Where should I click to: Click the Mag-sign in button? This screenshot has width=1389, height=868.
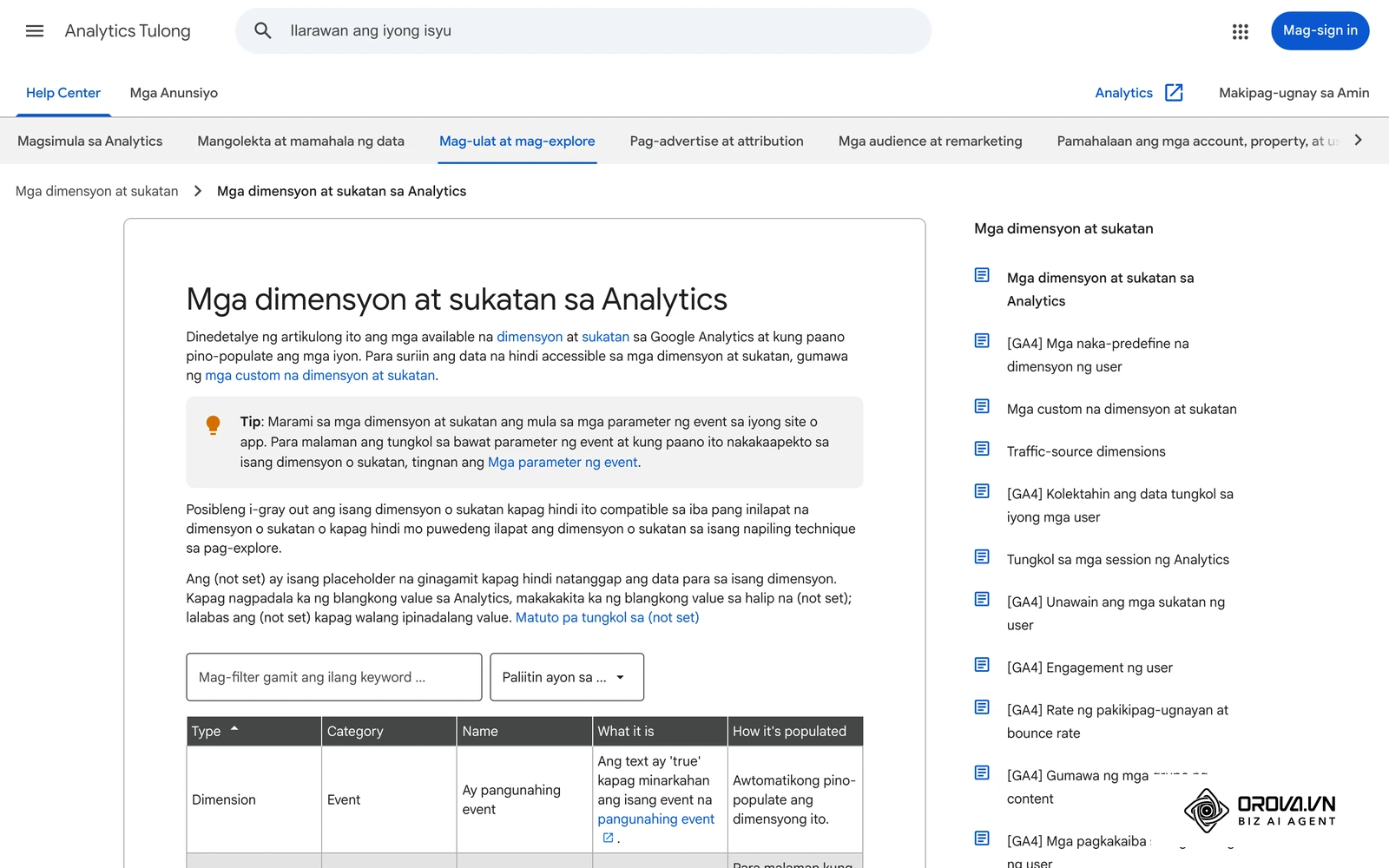coord(1320,30)
